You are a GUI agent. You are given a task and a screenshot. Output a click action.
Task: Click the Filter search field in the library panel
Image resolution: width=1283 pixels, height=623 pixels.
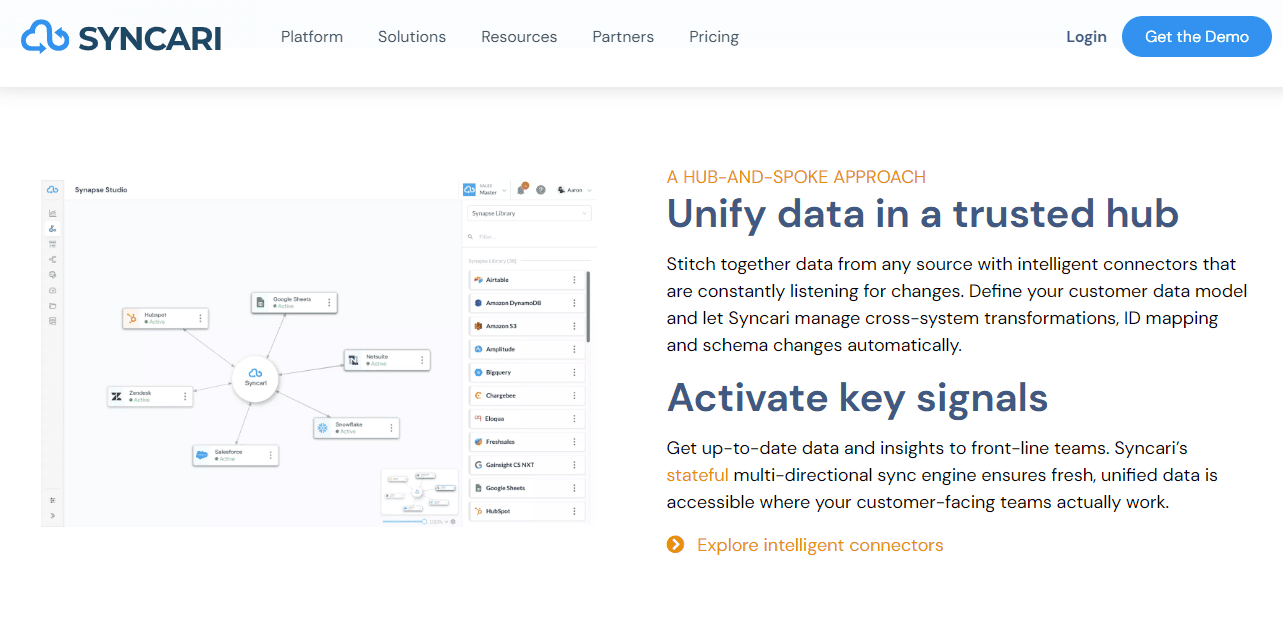click(x=530, y=237)
